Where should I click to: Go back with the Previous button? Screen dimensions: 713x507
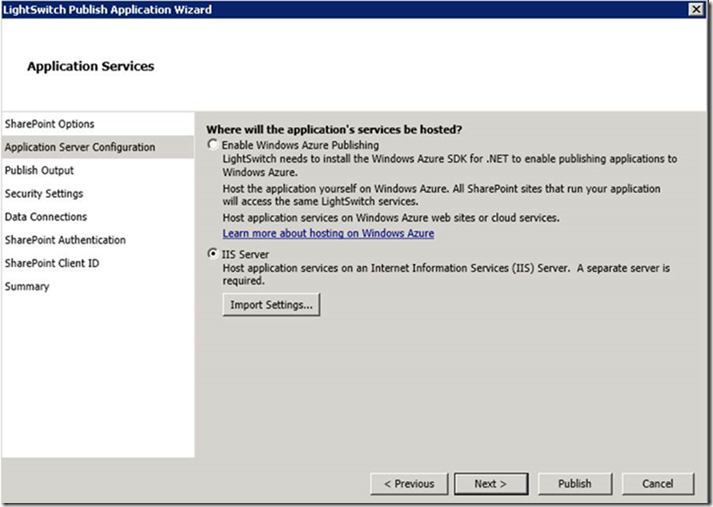point(409,484)
